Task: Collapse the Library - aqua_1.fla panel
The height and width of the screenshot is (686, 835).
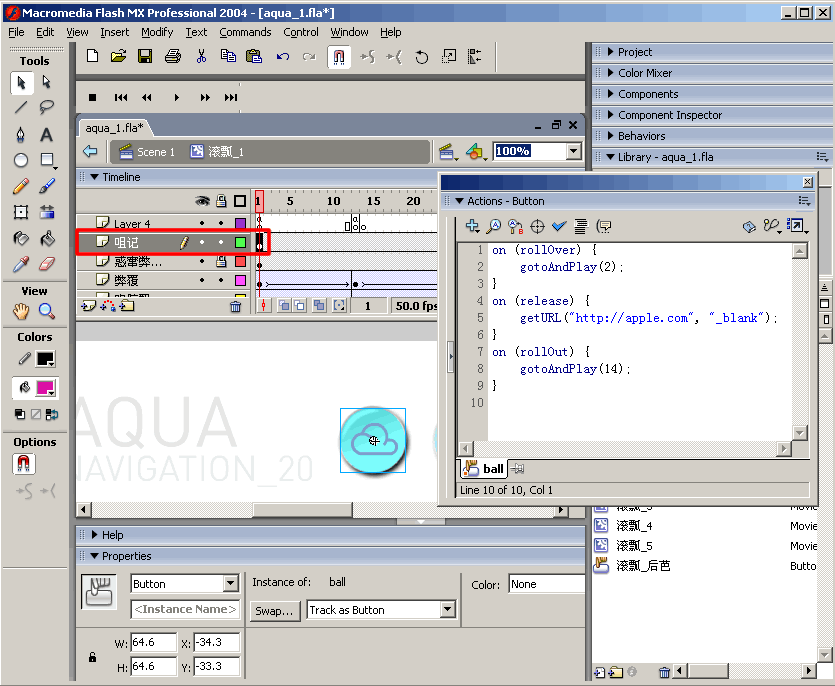Action: pyautogui.click(x=611, y=157)
